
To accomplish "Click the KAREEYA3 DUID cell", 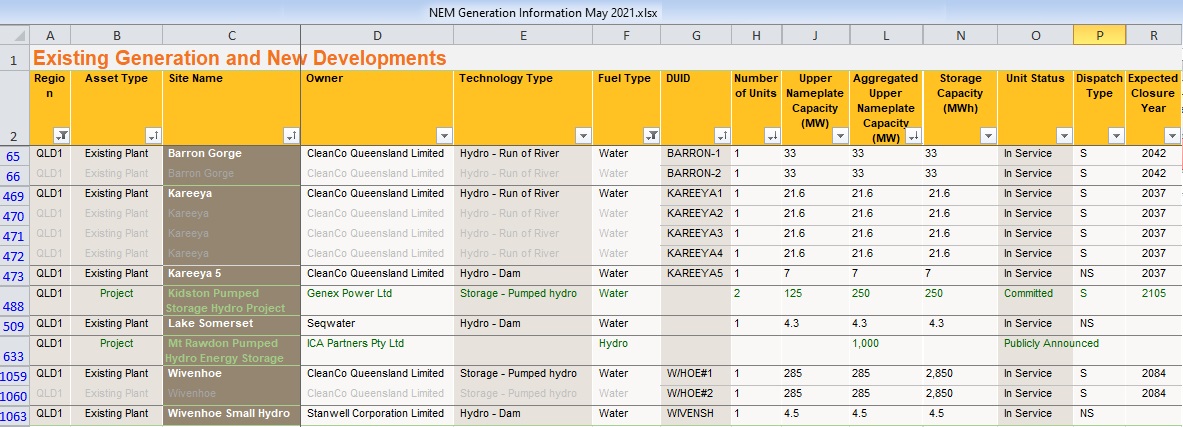I will (696, 233).
